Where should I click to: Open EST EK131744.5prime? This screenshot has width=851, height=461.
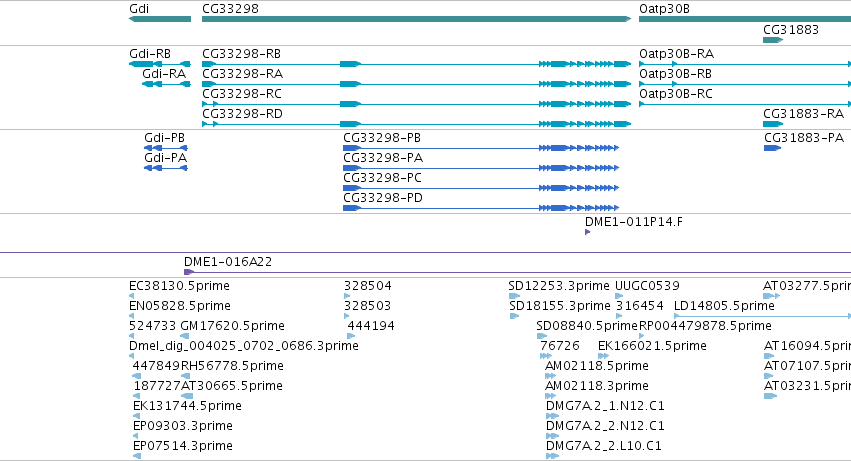click(187, 407)
